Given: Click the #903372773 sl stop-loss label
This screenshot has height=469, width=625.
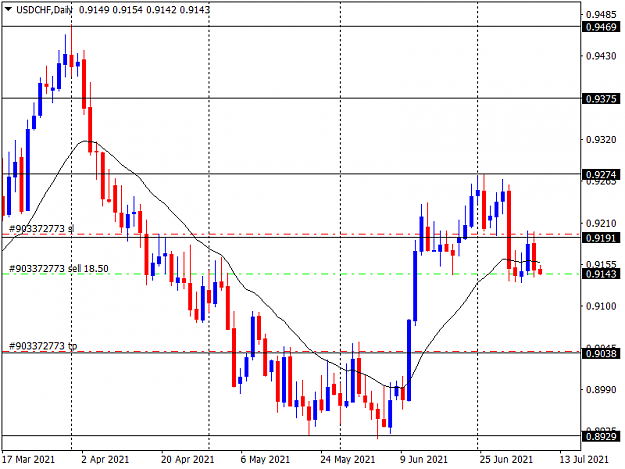Looking at the screenshot, I should (x=41, y=229).
